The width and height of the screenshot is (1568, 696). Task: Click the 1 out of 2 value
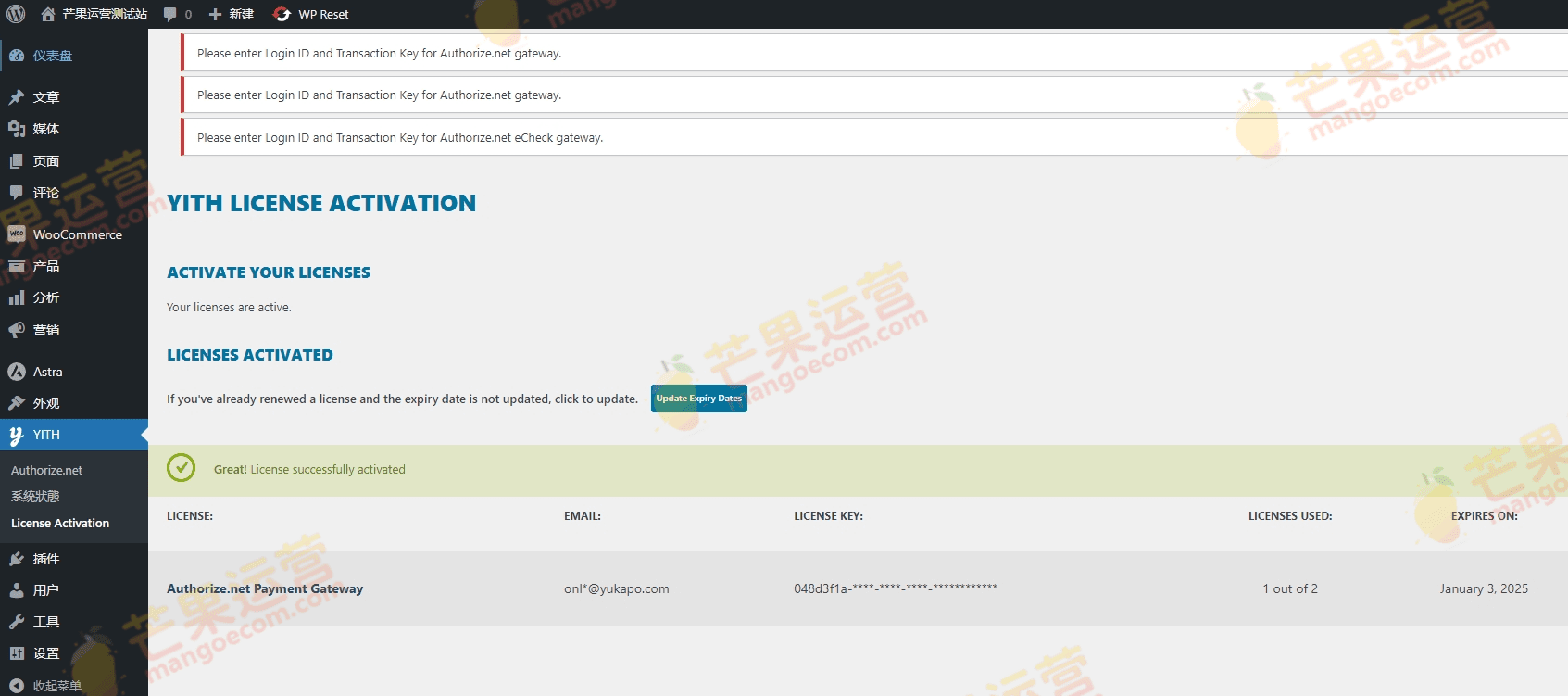pyautogui.click(x=1290, y=588)
